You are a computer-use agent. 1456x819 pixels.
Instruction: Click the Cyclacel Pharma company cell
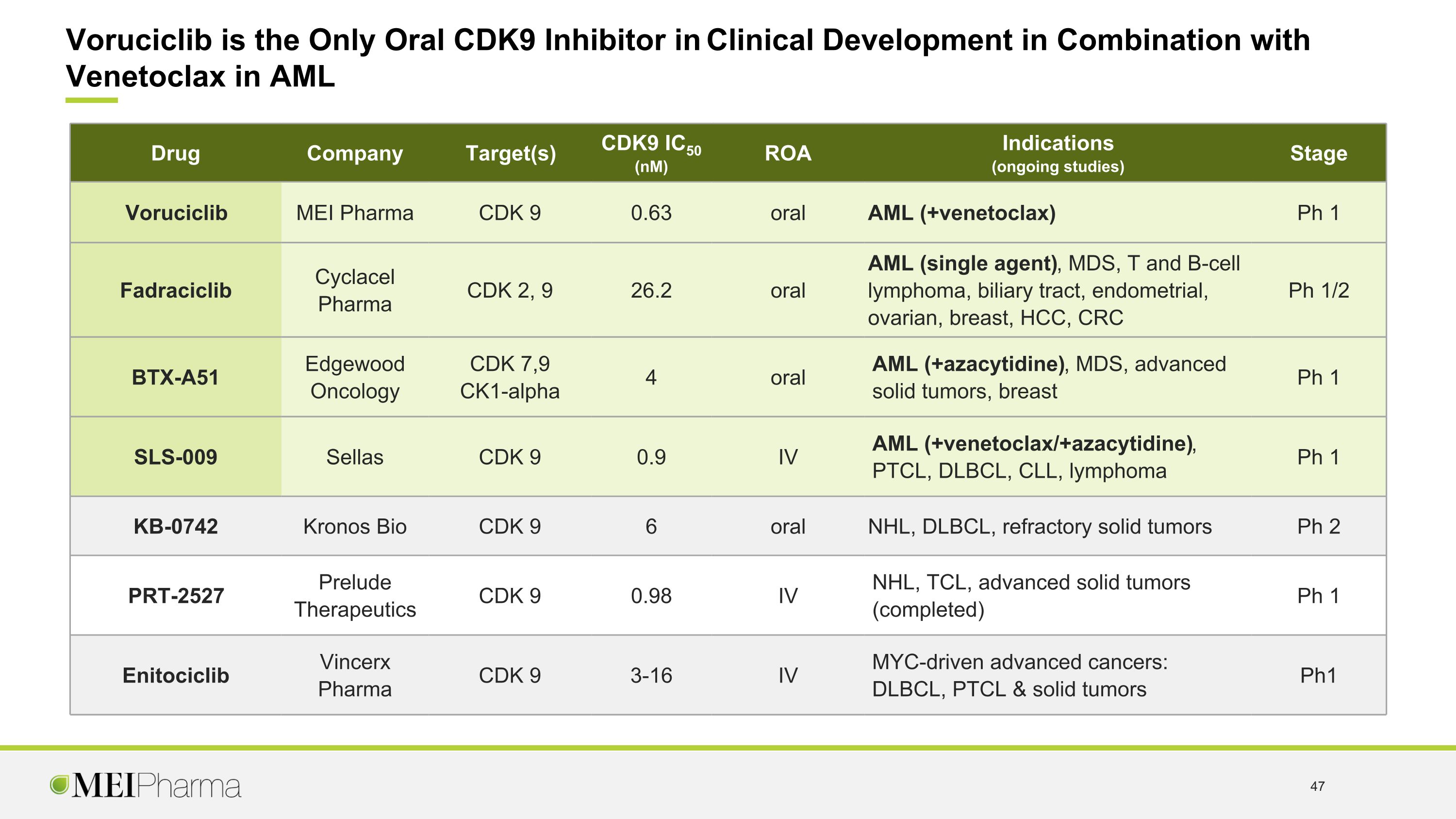[355, 290]
